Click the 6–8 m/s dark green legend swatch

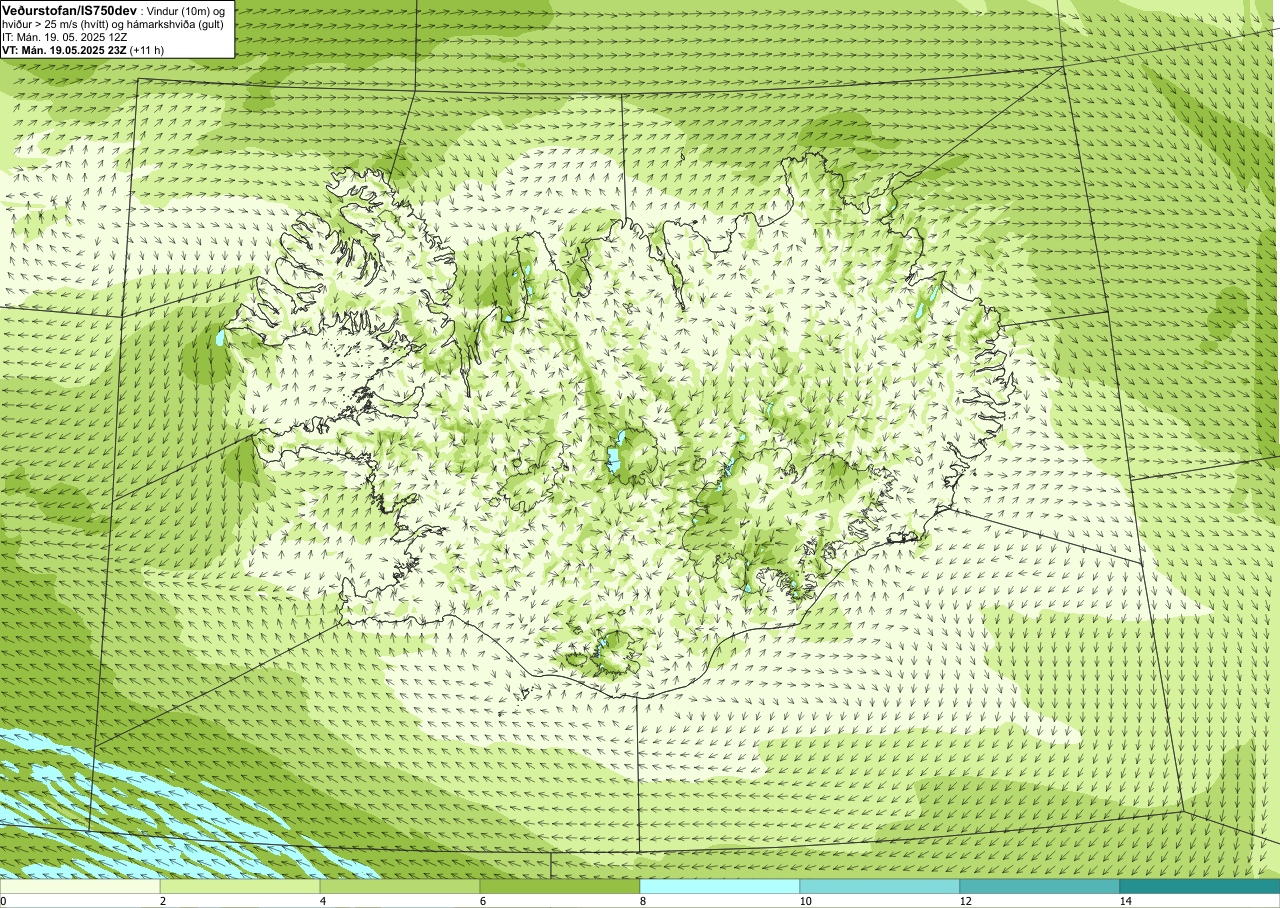click(560, 886)
